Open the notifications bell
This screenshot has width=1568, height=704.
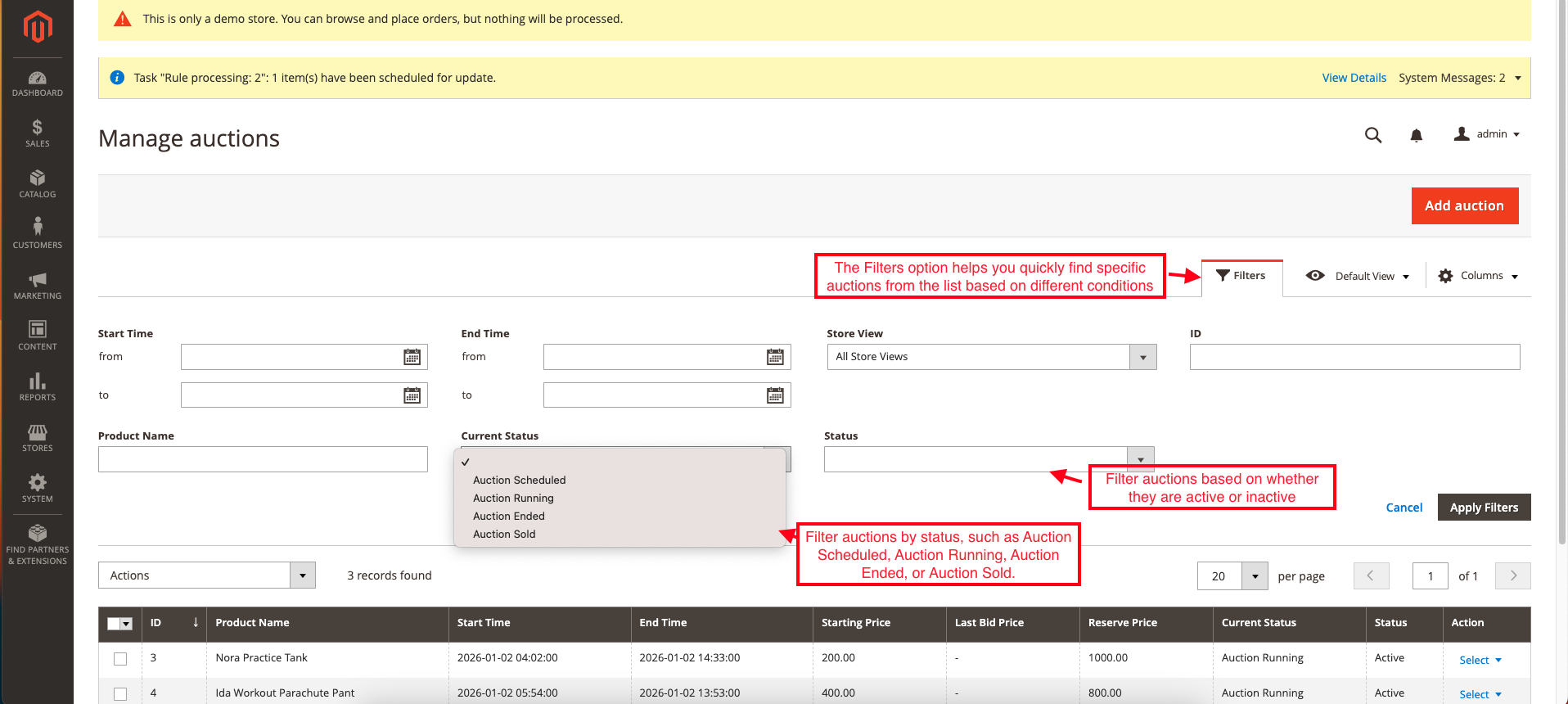(1416, 135)
